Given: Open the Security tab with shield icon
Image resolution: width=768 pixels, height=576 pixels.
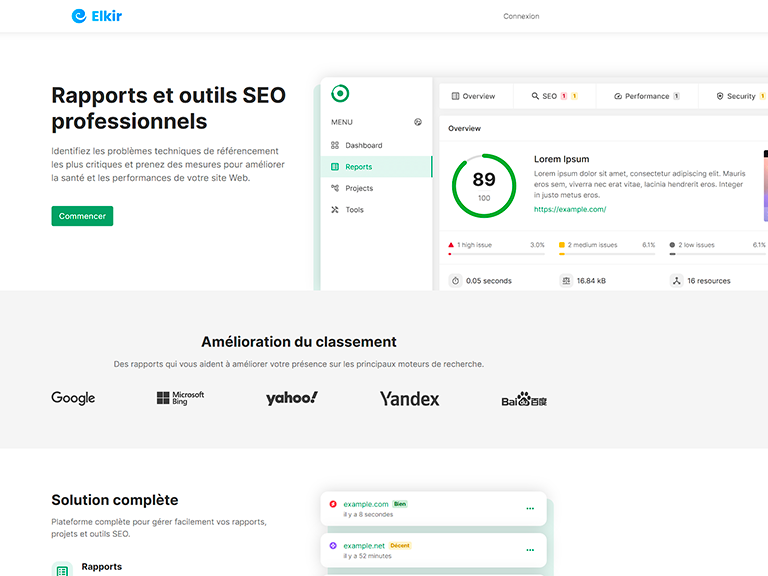Looking at the screenshot, I should (740, 96).
